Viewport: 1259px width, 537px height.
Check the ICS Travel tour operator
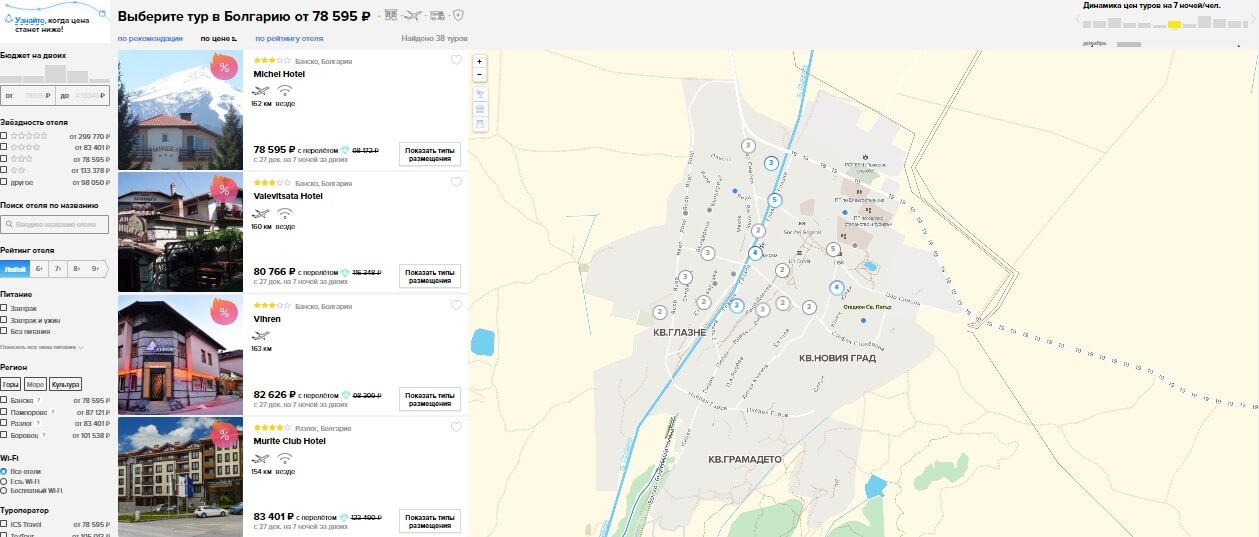tap(4, 524)
